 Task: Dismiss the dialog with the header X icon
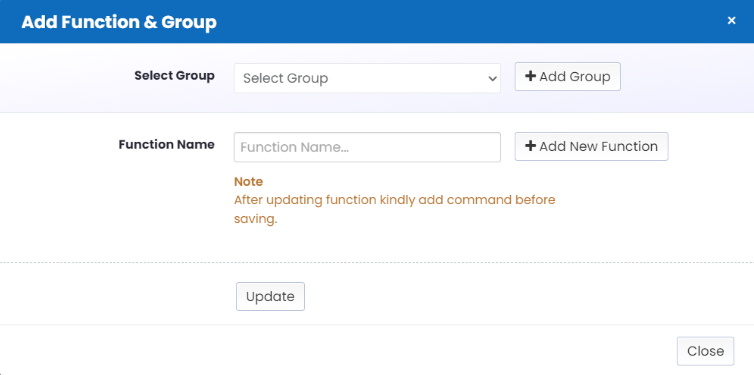pyautogui.click(x=731, y=21)
